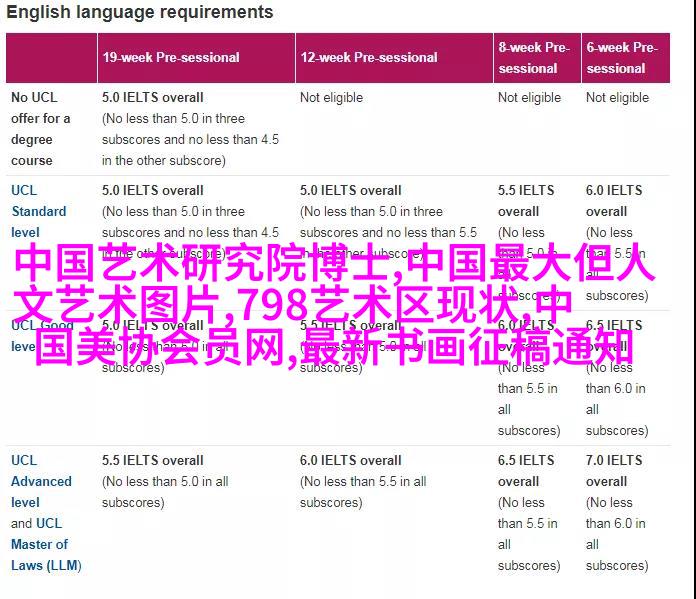The height and width of the screenshot is (599, 696).
Task: Click Not eligible under 12-week Pre-sessional
Action: (332, 97)
